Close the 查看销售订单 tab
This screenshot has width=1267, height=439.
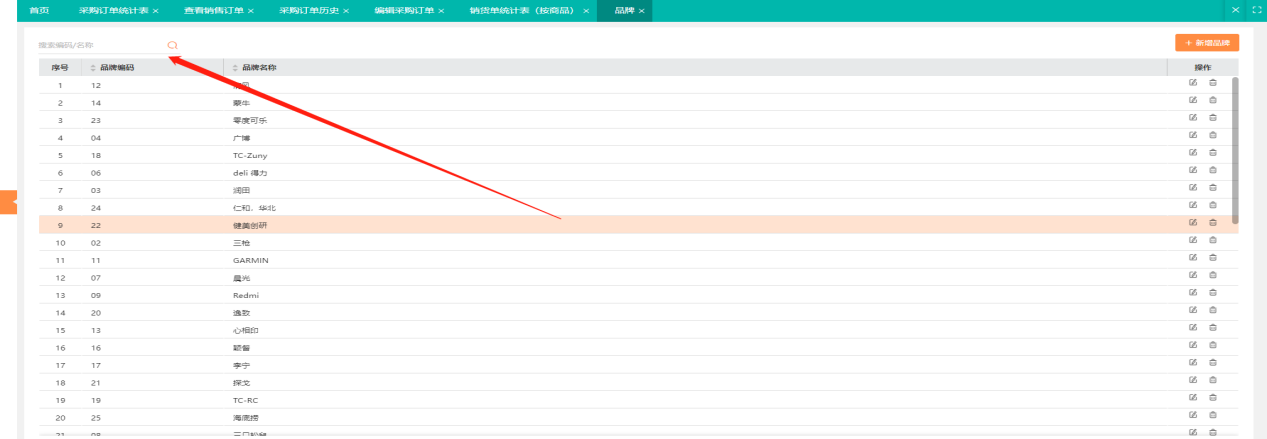pos(250,10)
